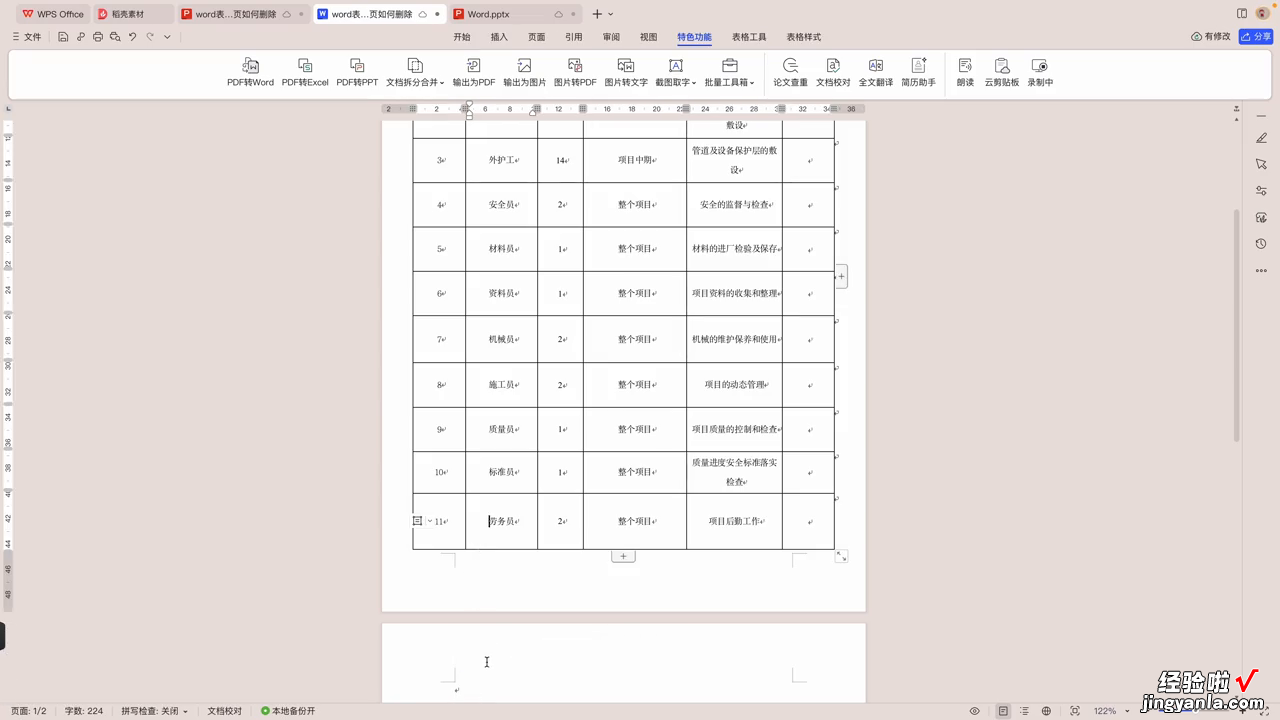Click the save icon in quick toolbar
This screenshot has width=1280, height=720.
click(63, 37)
